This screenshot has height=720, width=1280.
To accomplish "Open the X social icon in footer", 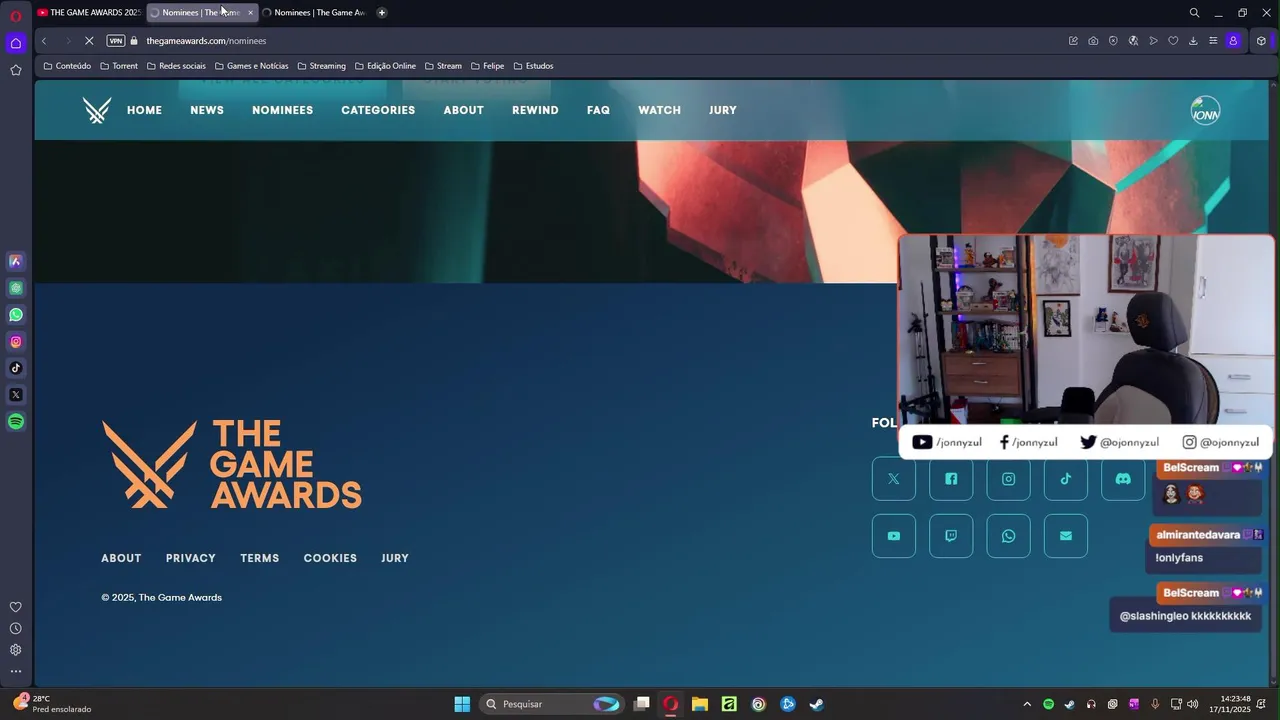I will click(893, 479).
